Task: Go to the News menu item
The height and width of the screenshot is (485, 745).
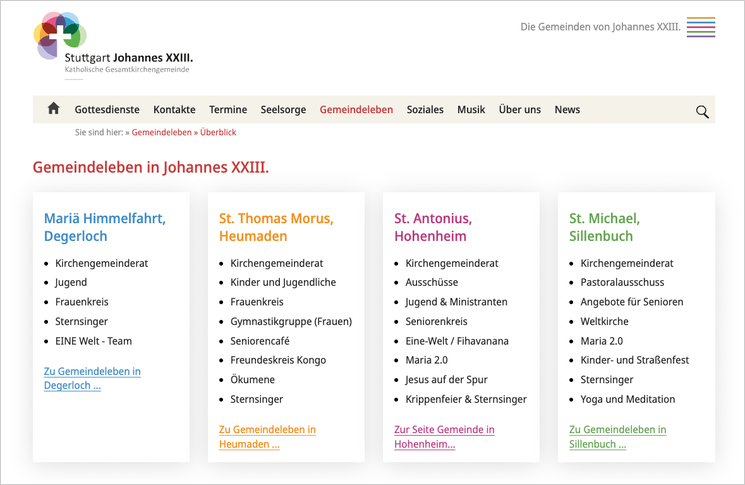Action: pyautogui.click(x=567, y=110)
